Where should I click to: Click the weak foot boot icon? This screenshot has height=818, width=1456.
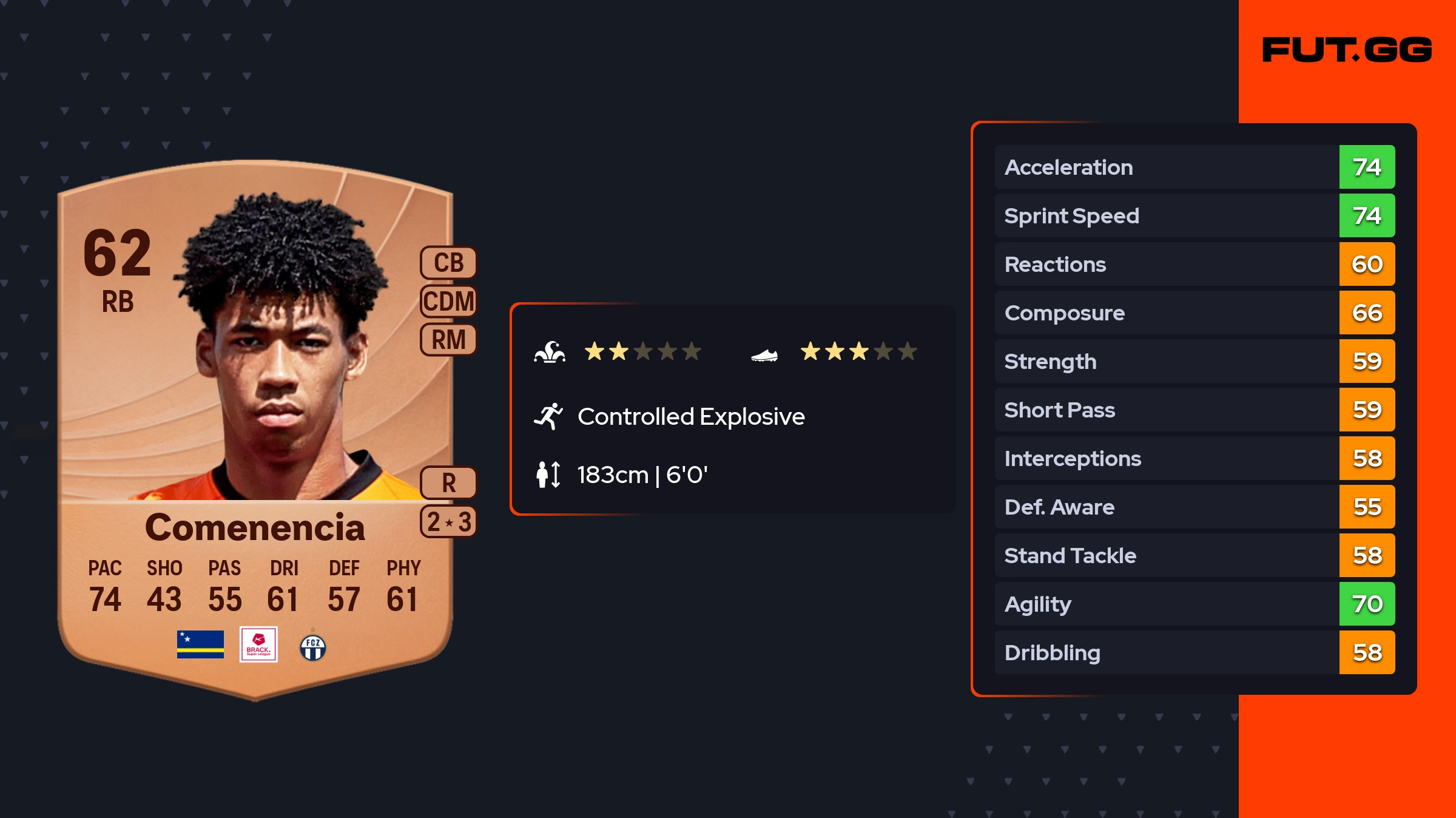764,355
